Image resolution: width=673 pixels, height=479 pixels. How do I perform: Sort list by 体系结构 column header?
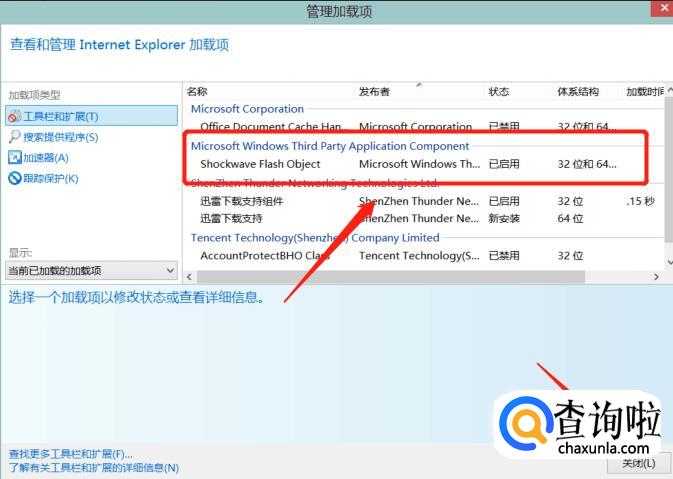(578, 91)
